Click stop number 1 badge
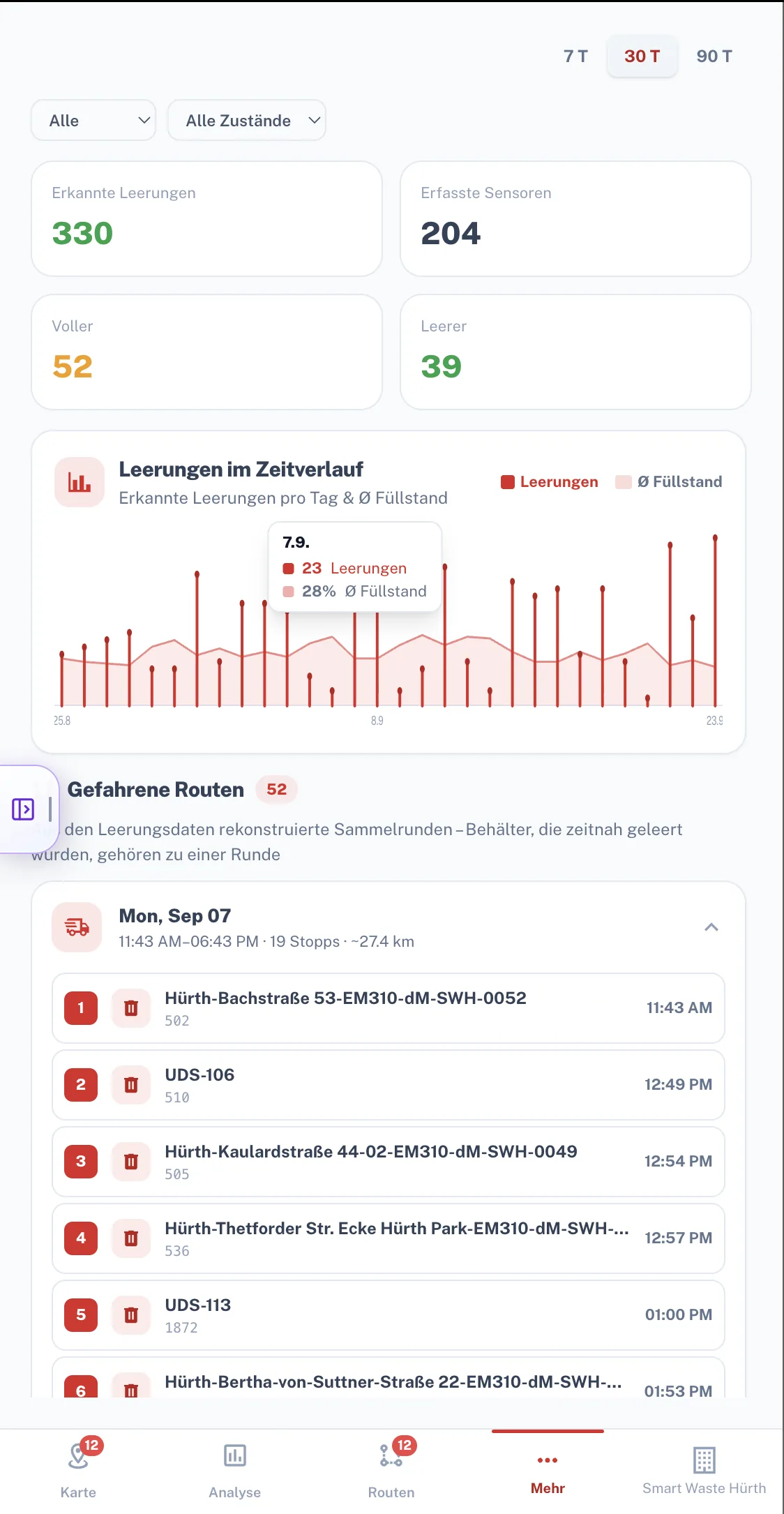This screenshot has width=784, height=1514. tap(81, 1007)
